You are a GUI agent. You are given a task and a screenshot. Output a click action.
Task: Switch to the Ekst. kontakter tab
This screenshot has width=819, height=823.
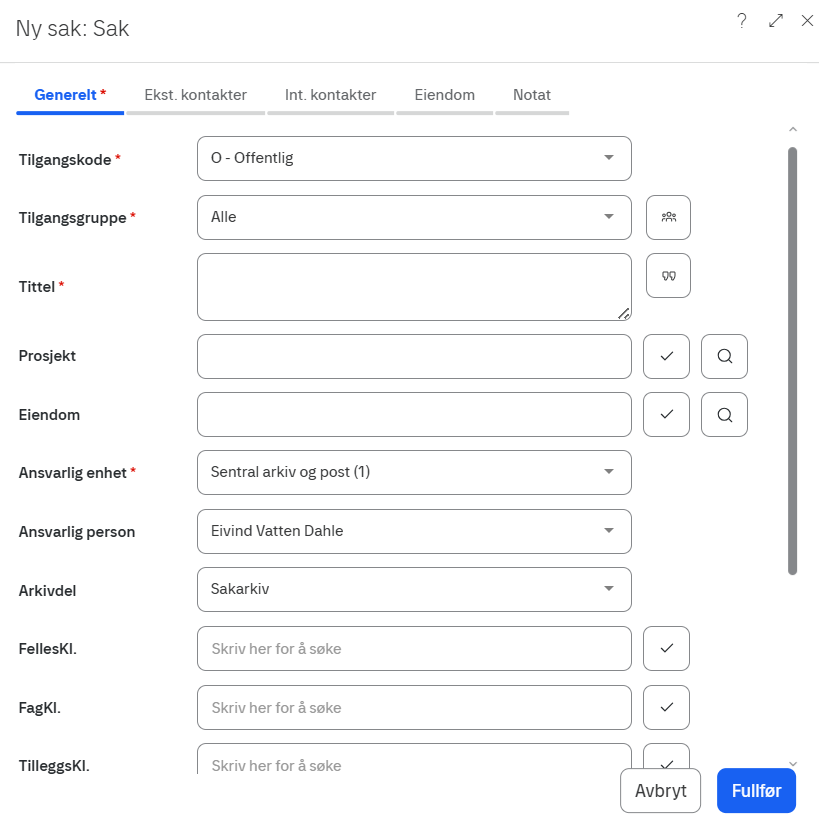(x=195, y=95)
